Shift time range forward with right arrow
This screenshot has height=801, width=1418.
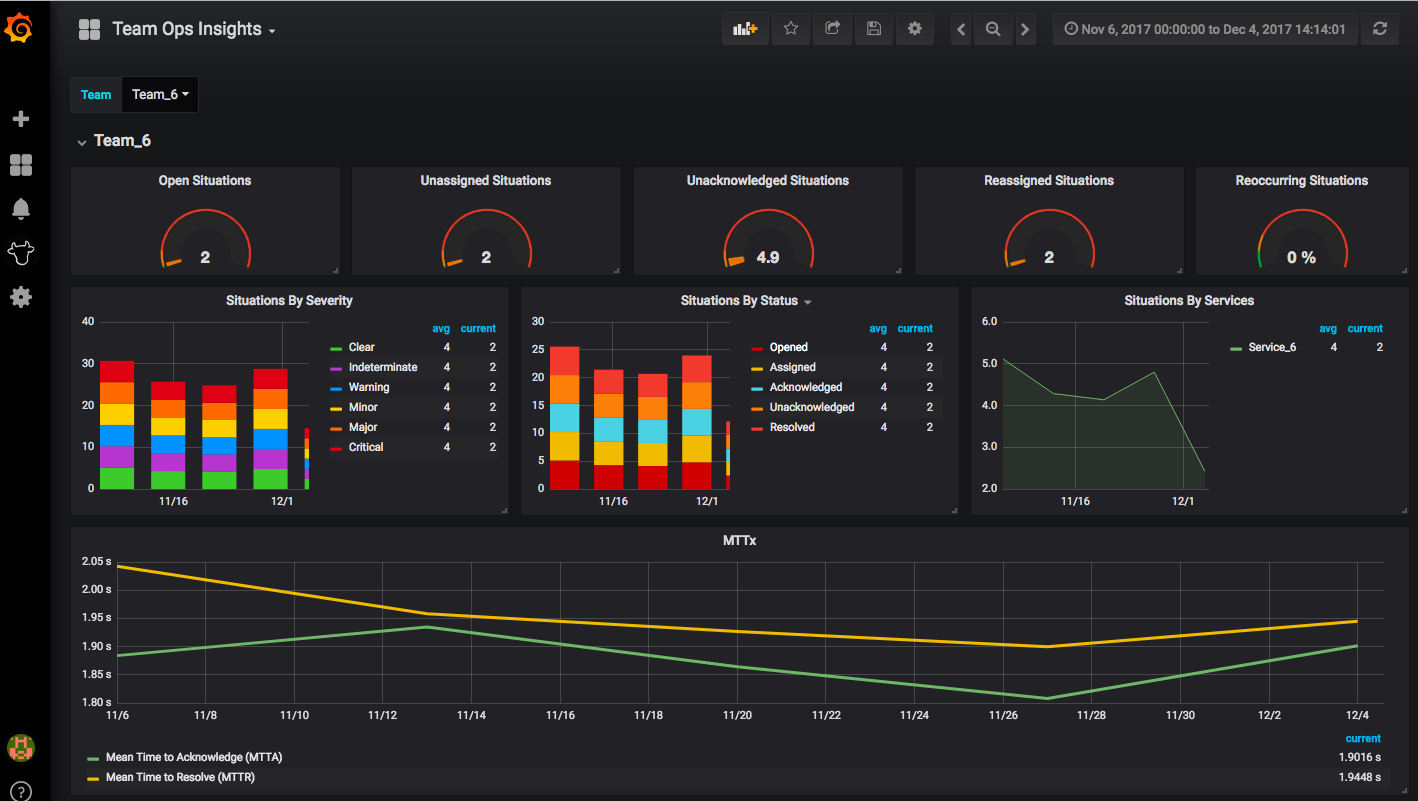[x=1025, y=29]
